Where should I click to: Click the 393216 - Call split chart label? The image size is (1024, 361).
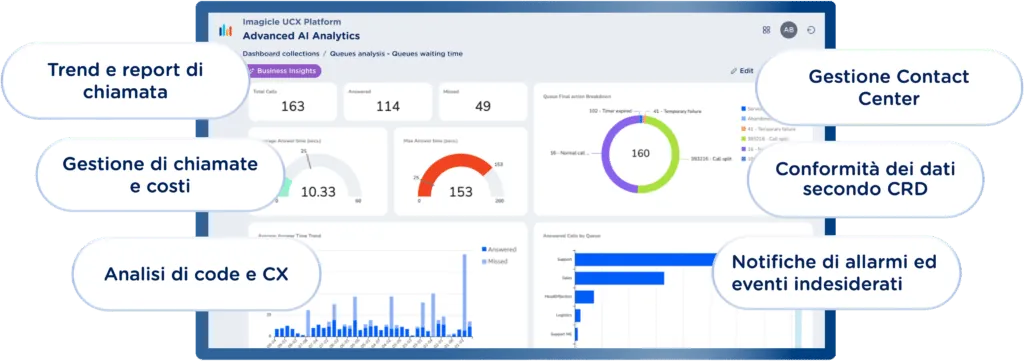point(711,159)
